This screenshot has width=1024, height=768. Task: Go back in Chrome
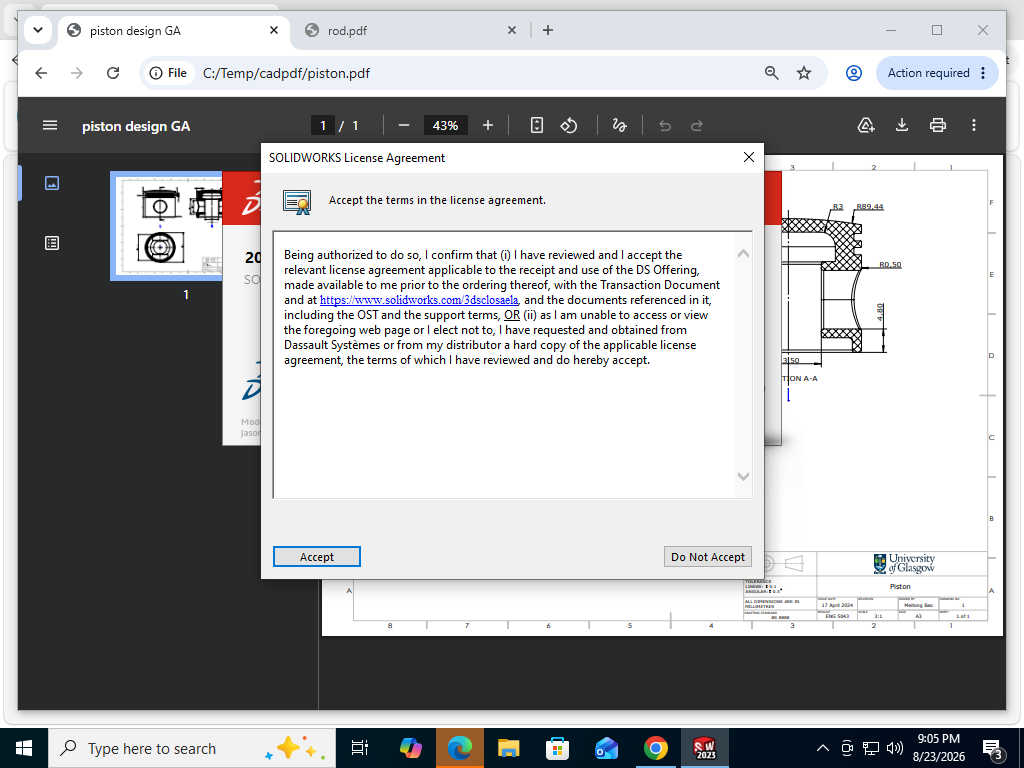click(x=41, y=73)
